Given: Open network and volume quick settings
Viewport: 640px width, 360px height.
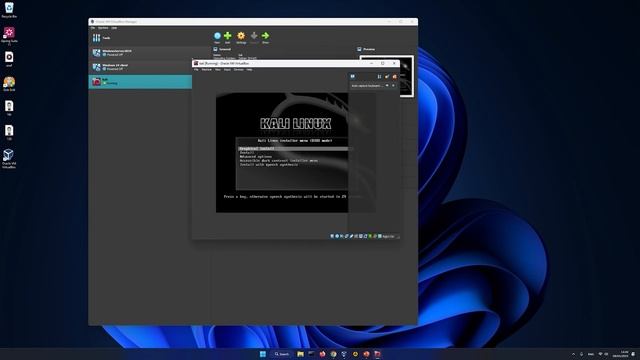Looking at the screenshot, I should pos(603,354).
